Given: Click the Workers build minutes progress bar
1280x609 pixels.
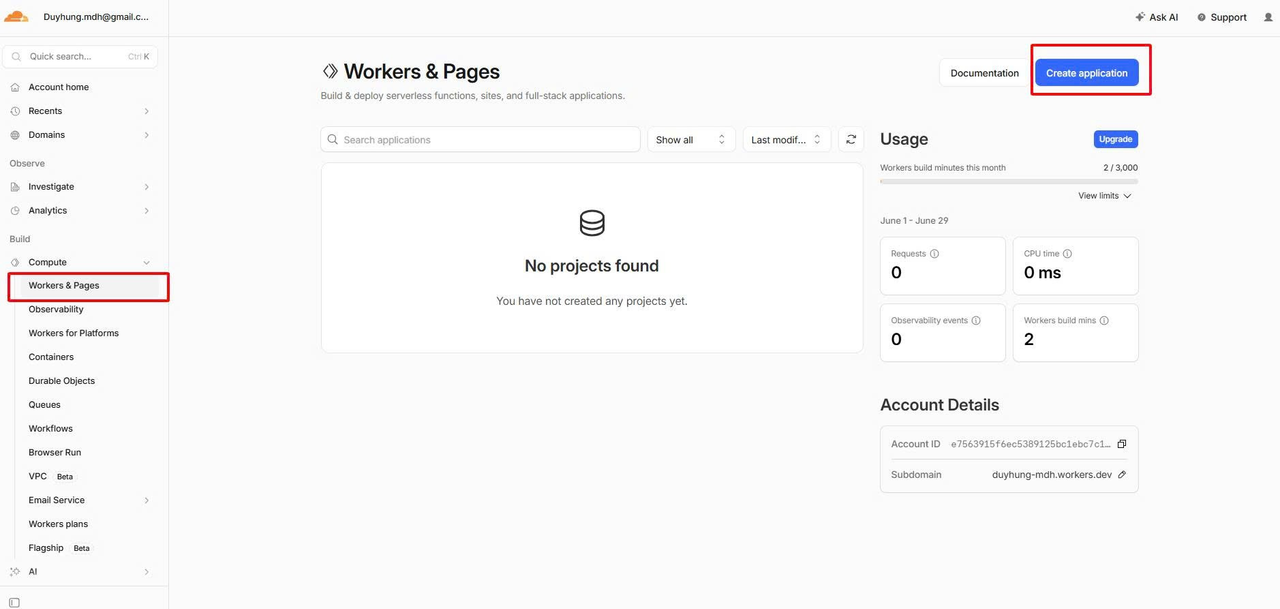Looking at the screenshot, I should [x=1009, y=181].
